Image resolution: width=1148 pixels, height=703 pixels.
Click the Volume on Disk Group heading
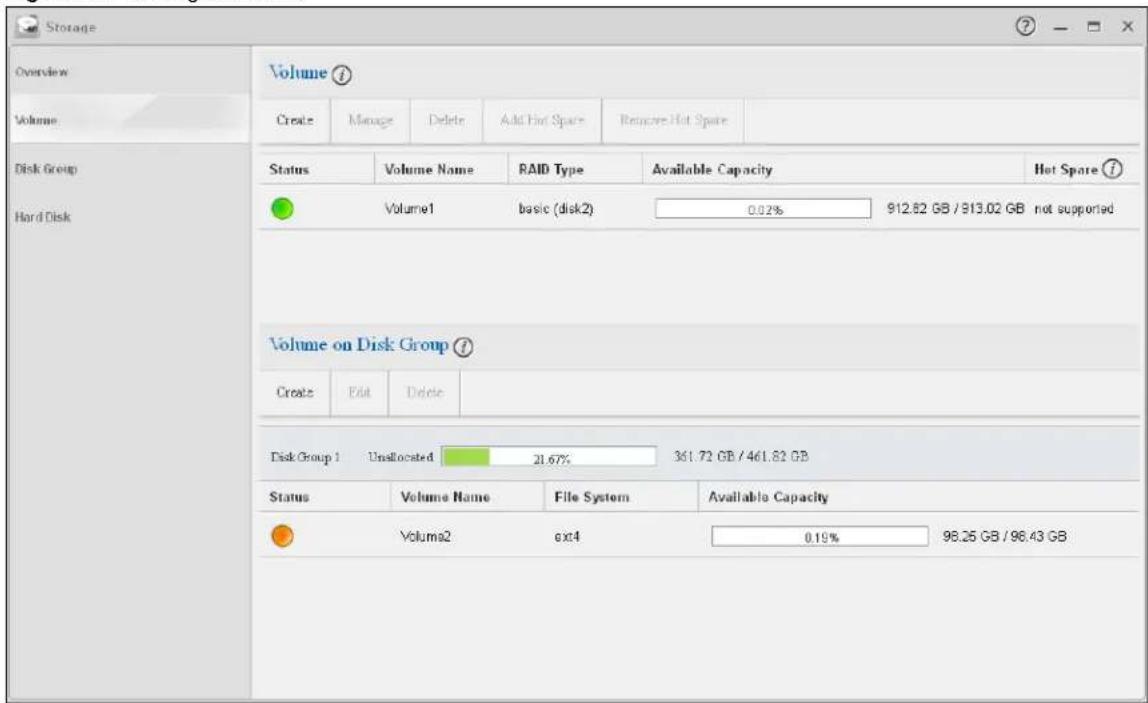pos(359,344)
